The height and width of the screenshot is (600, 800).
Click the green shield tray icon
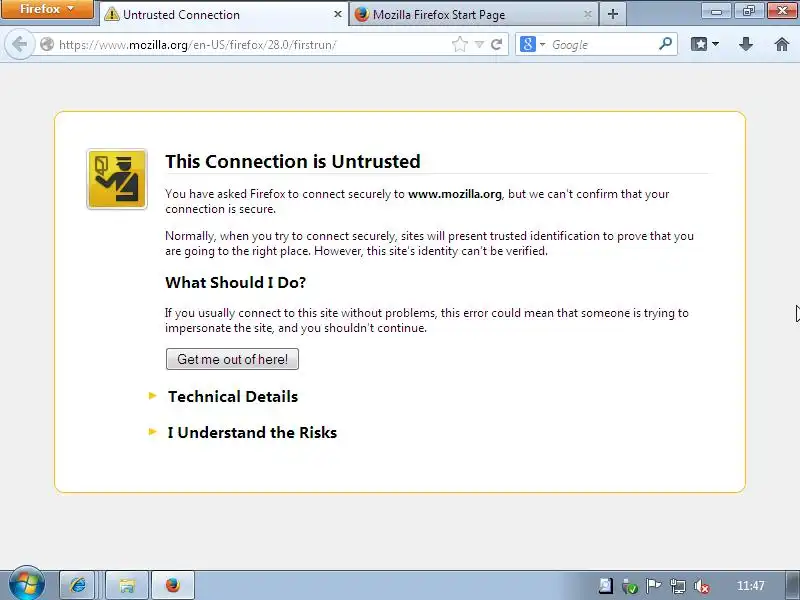(x=630, y=586)
